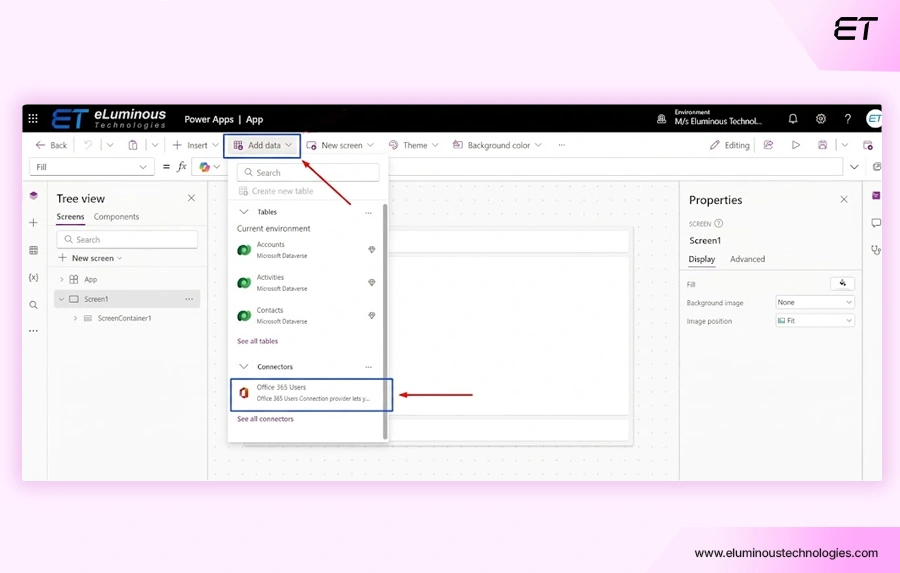Image resolution: width=900 pixels, height=573 pixels.
Task: Click the fx formula icon
Action: coord(181,167)
